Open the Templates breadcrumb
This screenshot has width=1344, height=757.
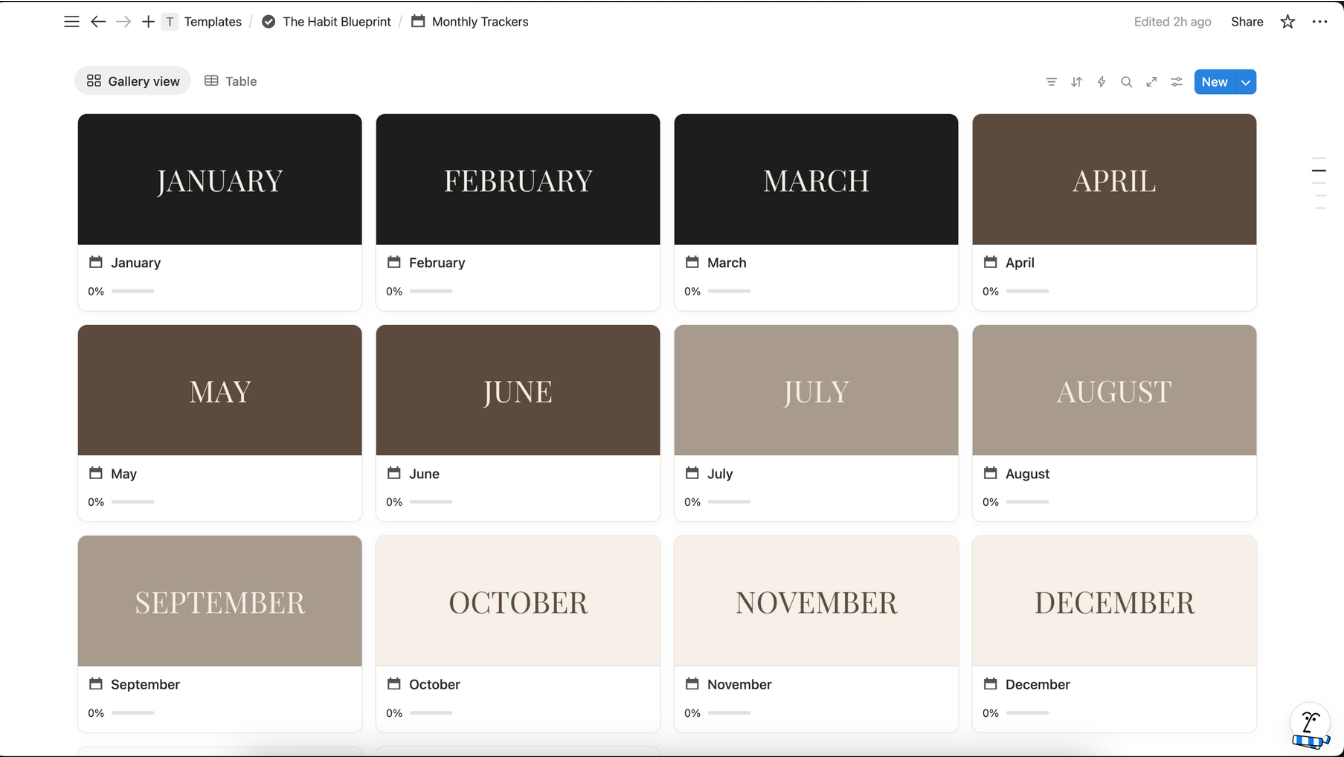tap(213, 21)
